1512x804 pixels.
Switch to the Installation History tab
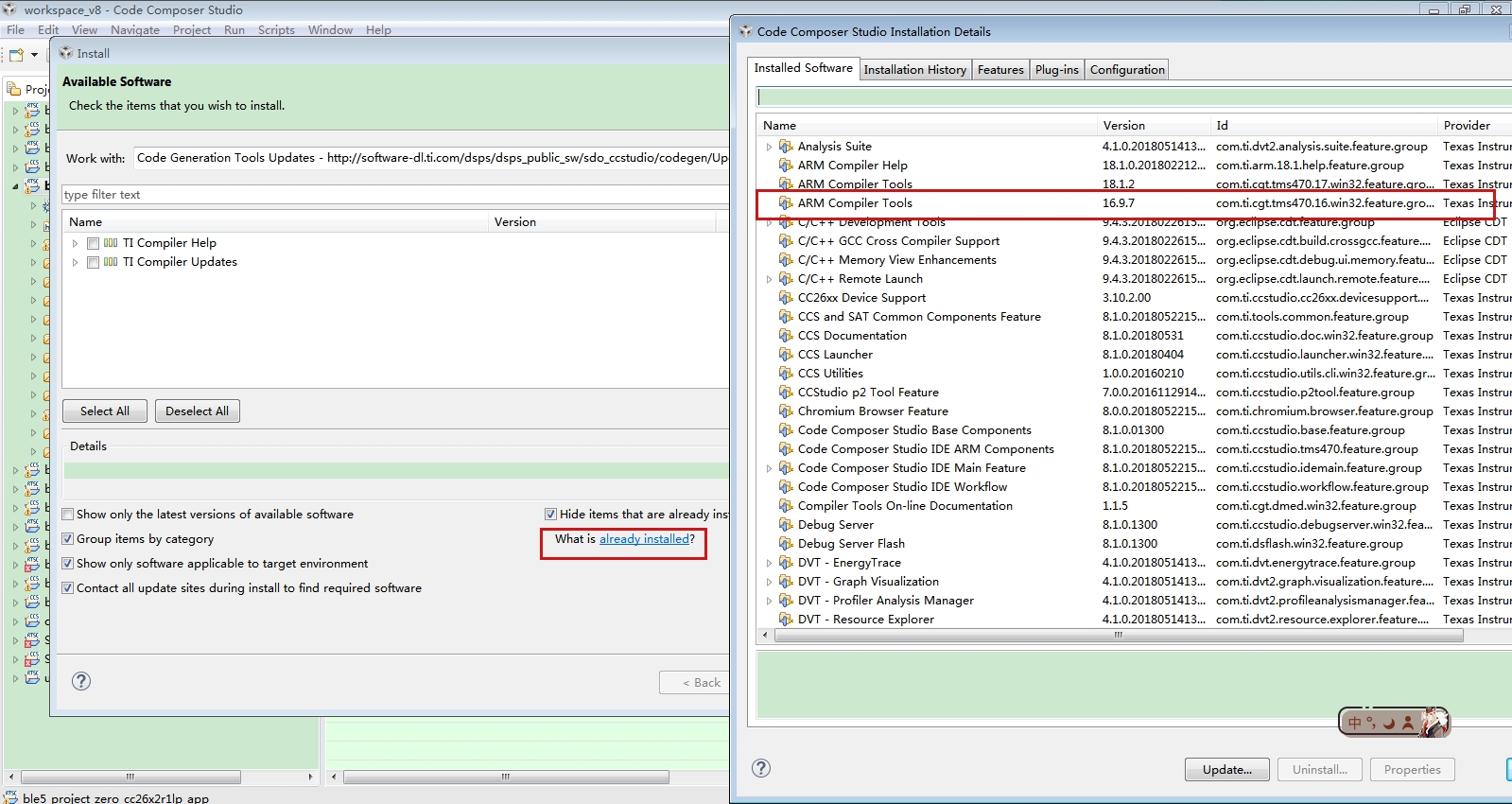(x=914, y=70)
